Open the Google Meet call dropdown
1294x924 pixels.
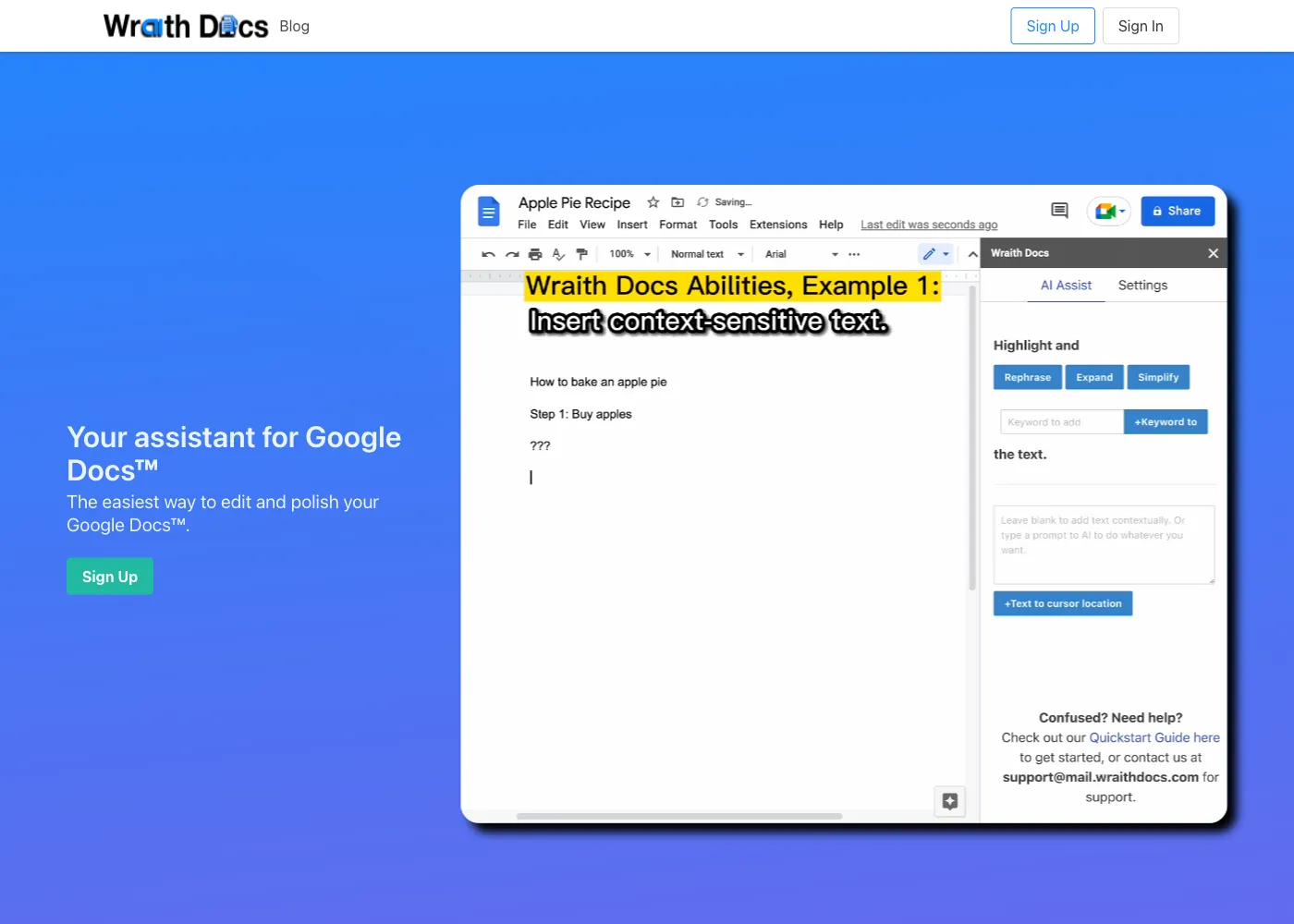pos(1109,212)
